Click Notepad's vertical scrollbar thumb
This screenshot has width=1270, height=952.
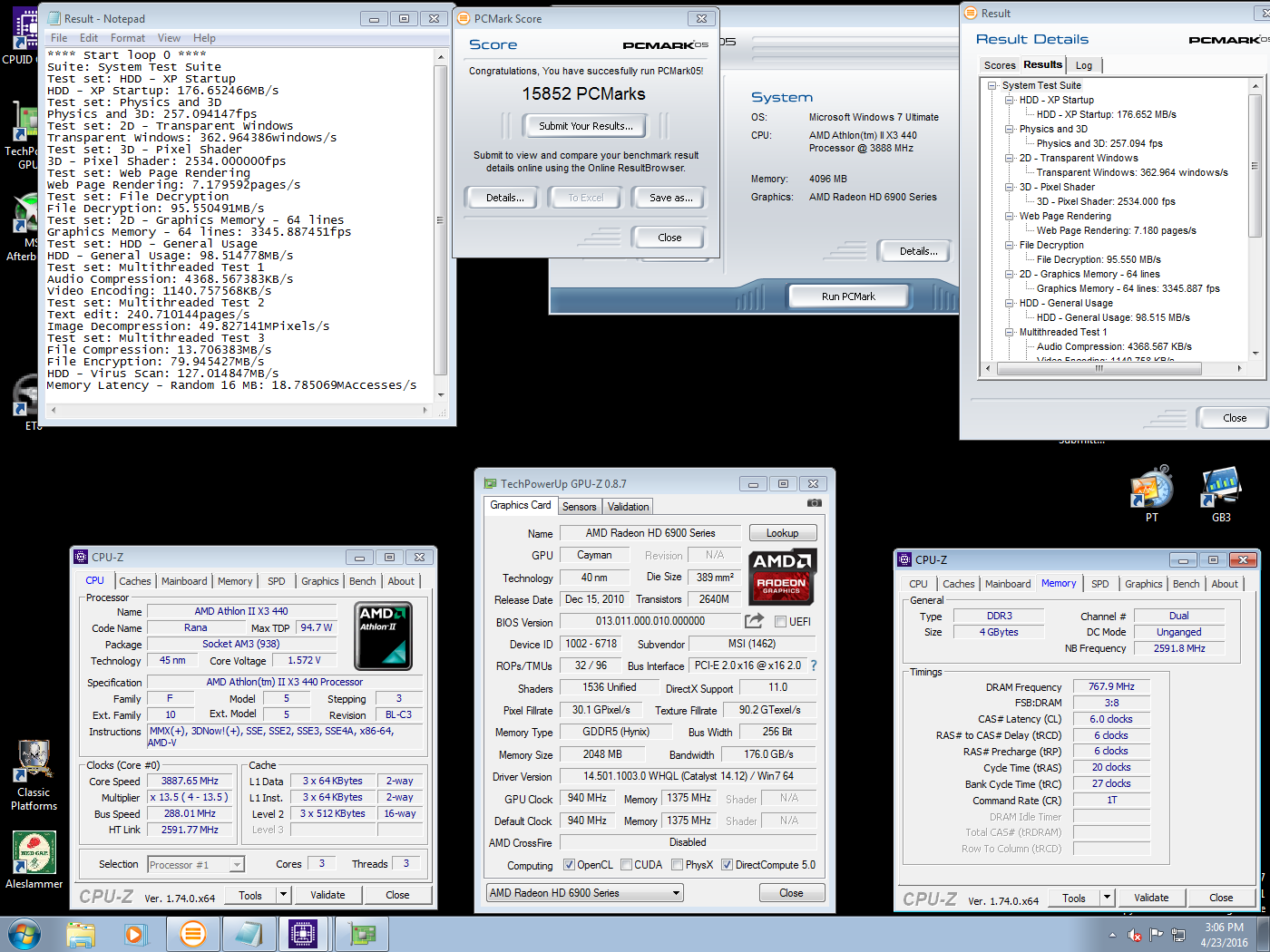(441, 220)
